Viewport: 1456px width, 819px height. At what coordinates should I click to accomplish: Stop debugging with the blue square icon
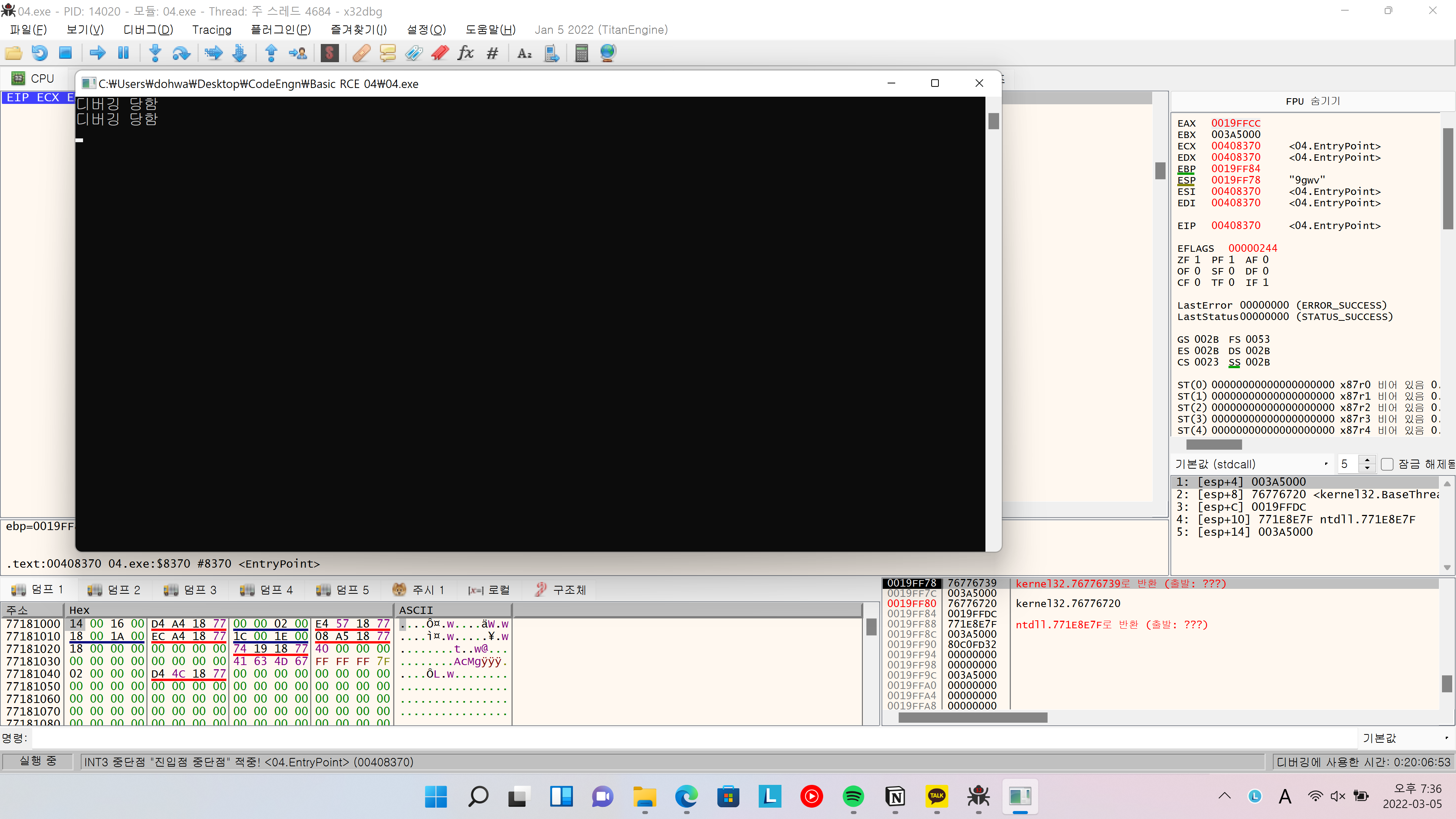[x=66, y=53]
